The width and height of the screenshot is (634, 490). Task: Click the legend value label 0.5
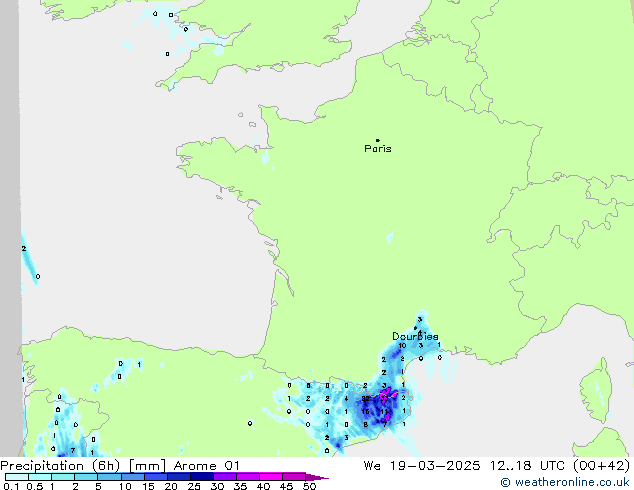click(35, 486)
